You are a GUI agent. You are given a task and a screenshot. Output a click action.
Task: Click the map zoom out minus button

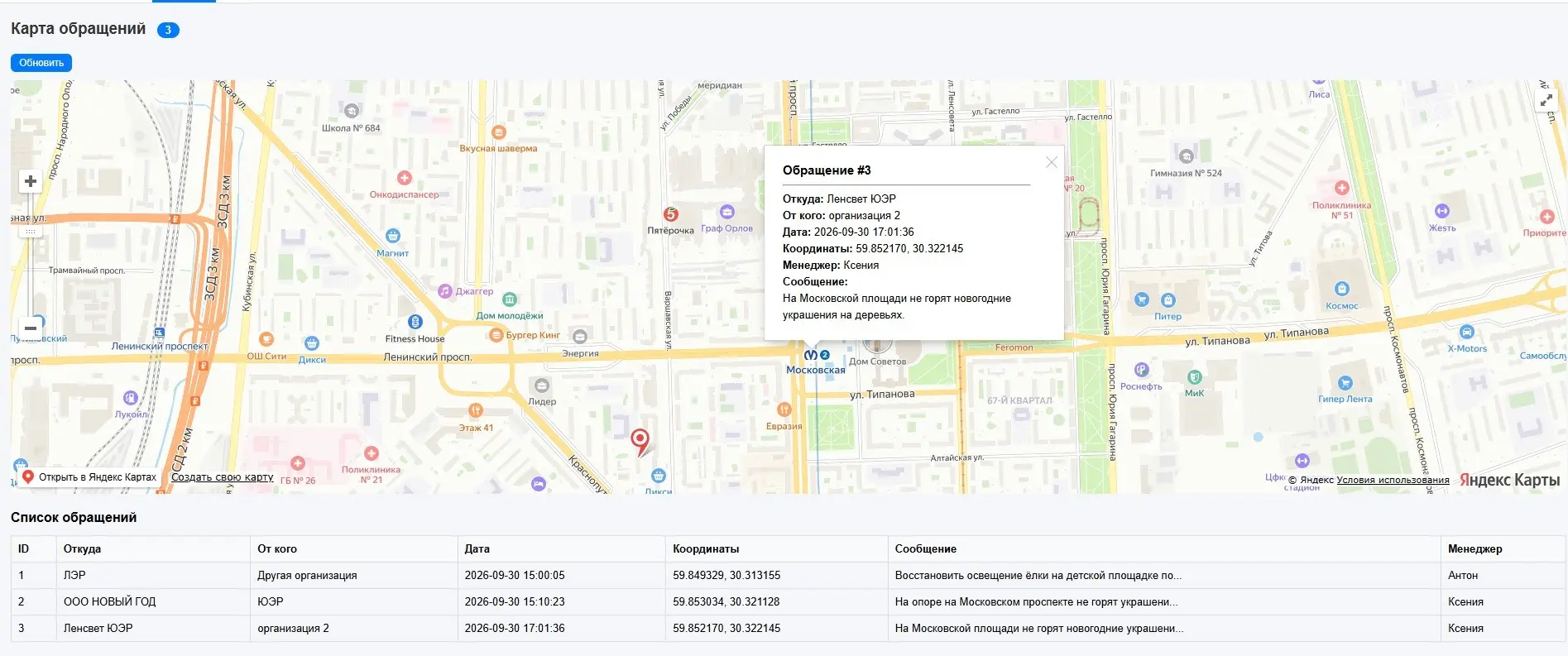pyautogui.click(x=31, y=328)
